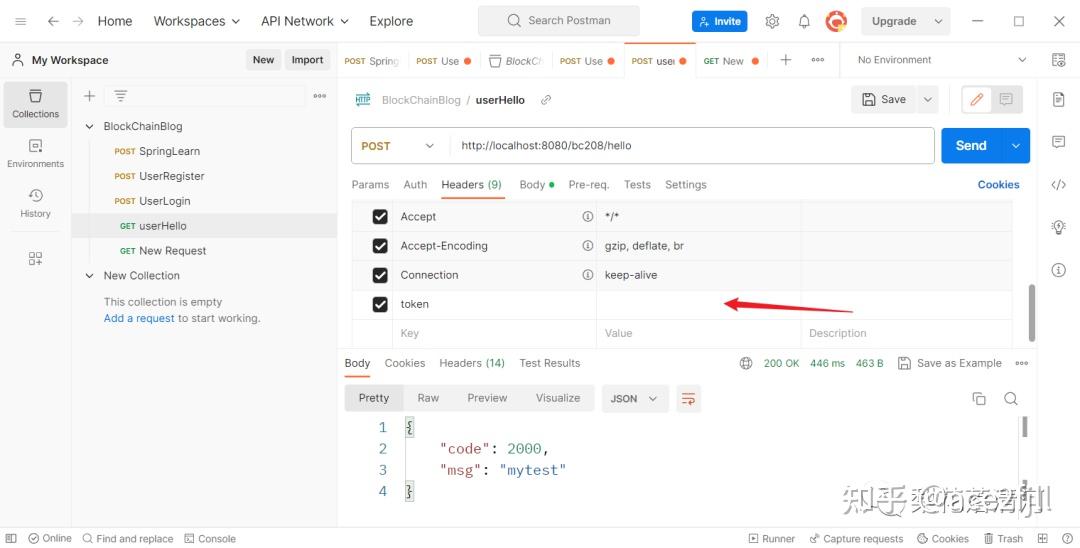The width and height of the screenshot is (1080, 548).
Task: Open the POST method dropdown
Action: coord(397,146)
